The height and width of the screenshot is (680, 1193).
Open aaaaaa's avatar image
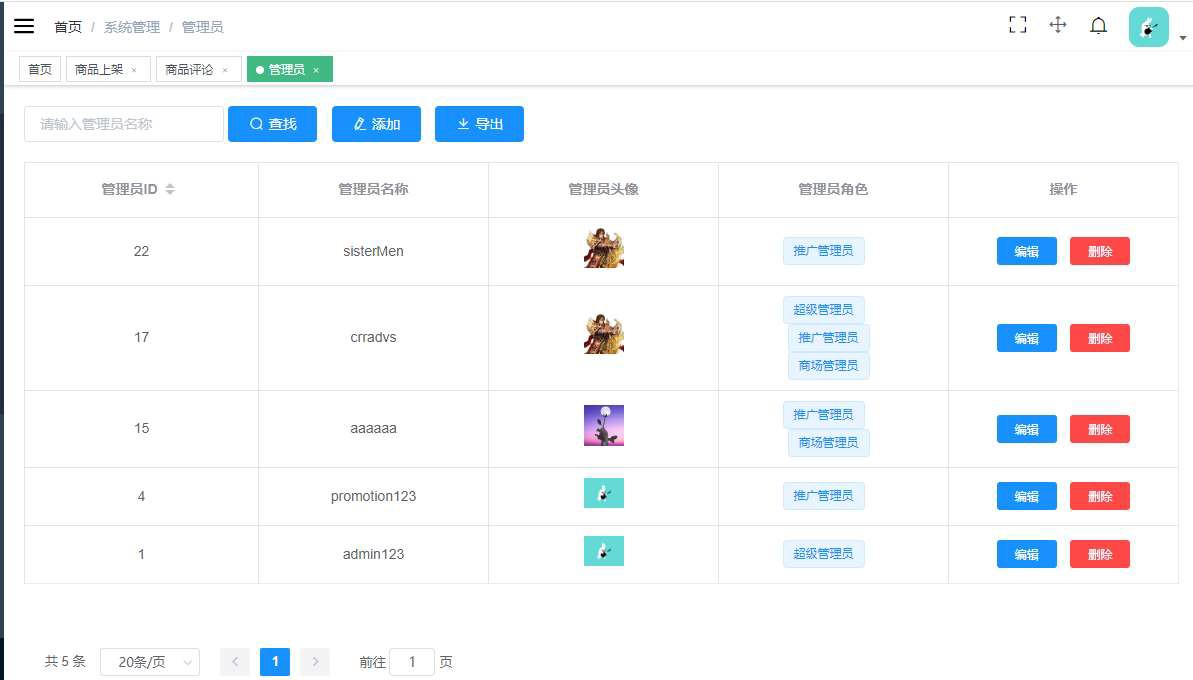coord(603,425)
